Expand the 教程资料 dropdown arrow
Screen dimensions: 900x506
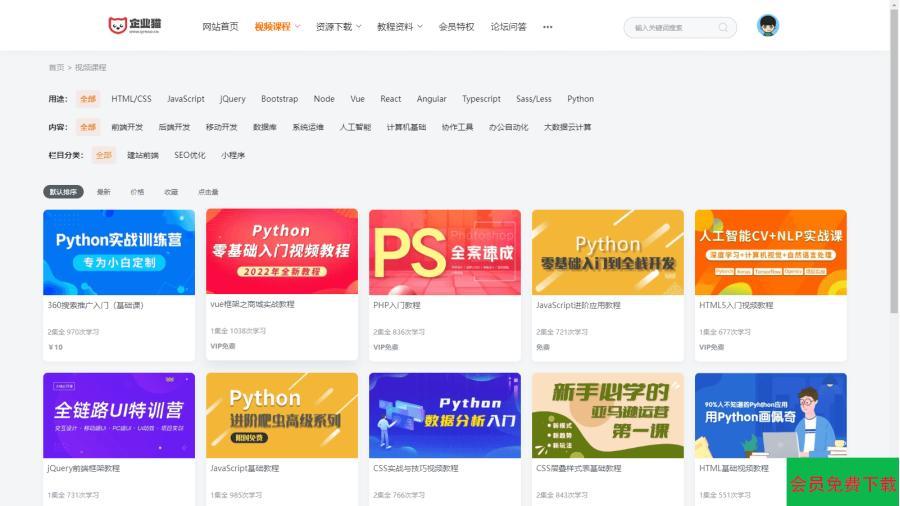pos(420,26)
